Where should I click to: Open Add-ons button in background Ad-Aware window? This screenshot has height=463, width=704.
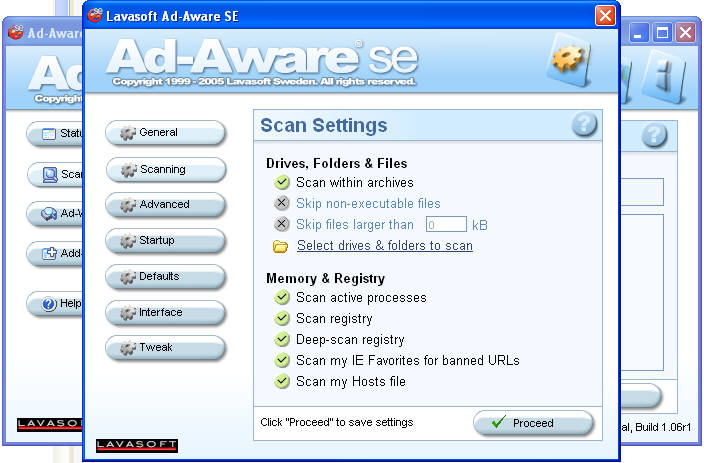55,254
